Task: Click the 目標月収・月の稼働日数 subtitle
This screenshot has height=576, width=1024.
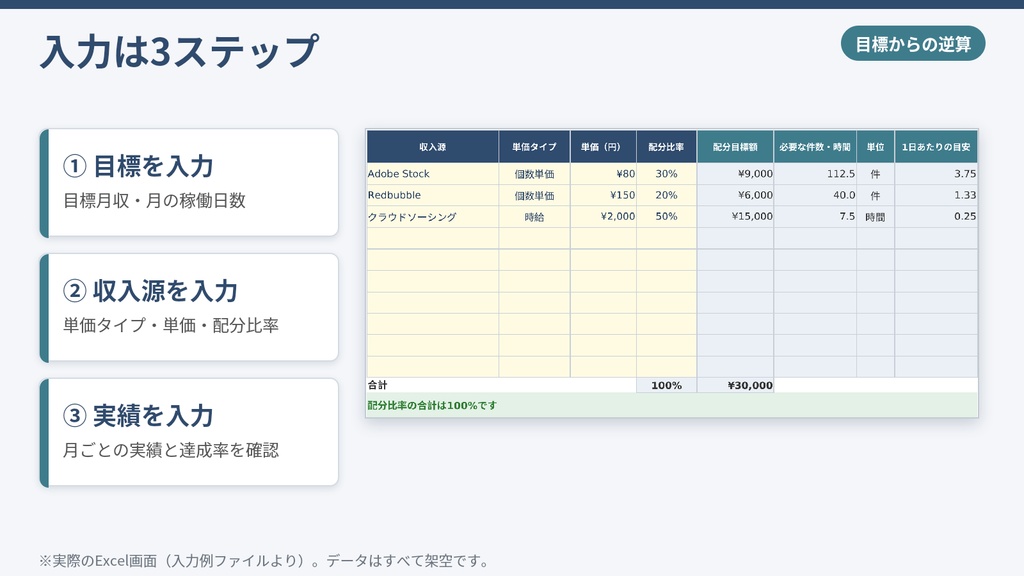Action: [154, 200]
